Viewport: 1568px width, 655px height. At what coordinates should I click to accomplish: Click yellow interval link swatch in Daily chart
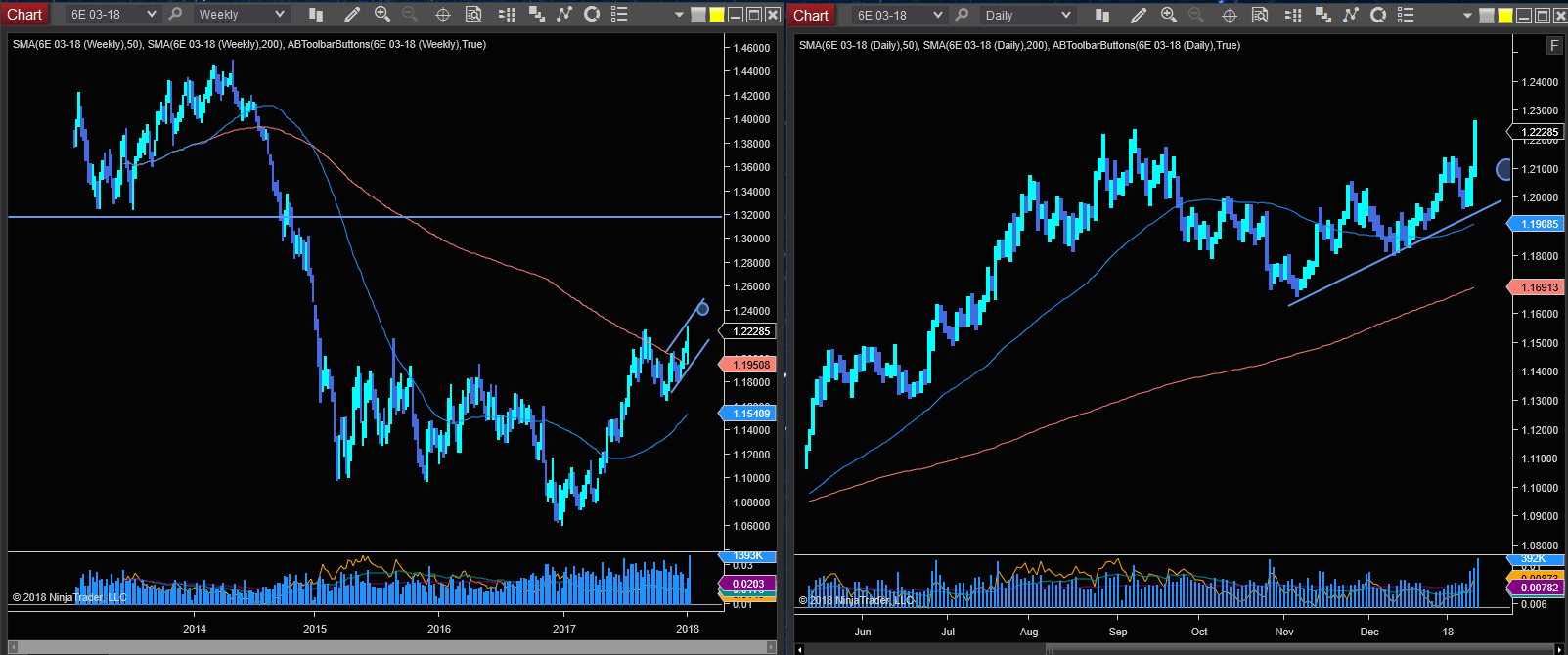(1505, 16)
